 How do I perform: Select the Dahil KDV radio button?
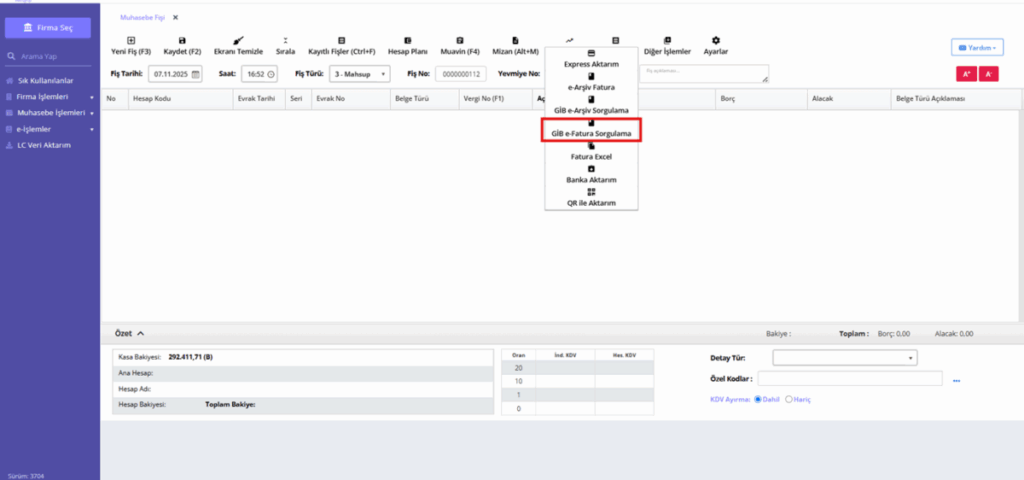pyautogui.click(x=758, y=399)
